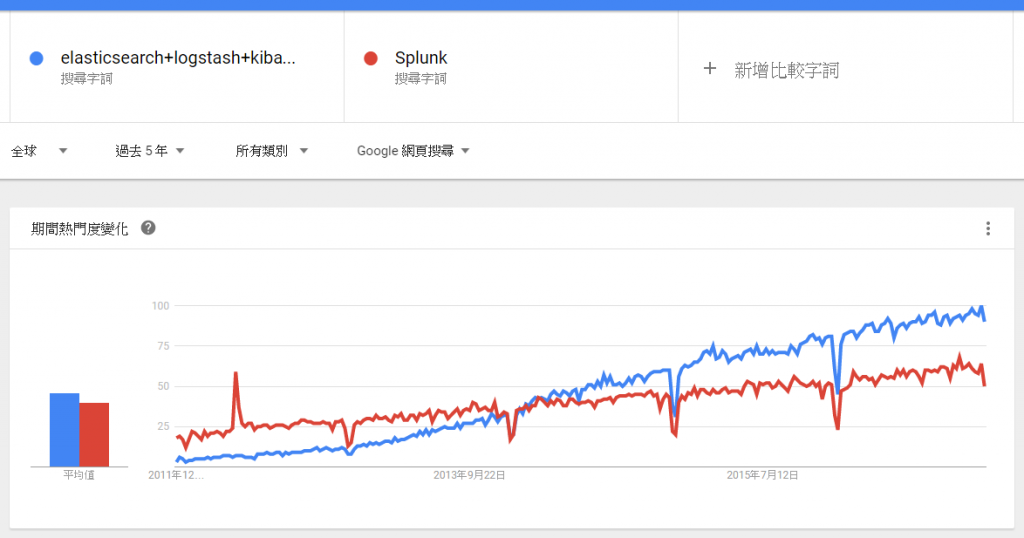Open the 所有類別 category dropdown
This screenshot has height=538, width=1024.
[x=272, y=151]
